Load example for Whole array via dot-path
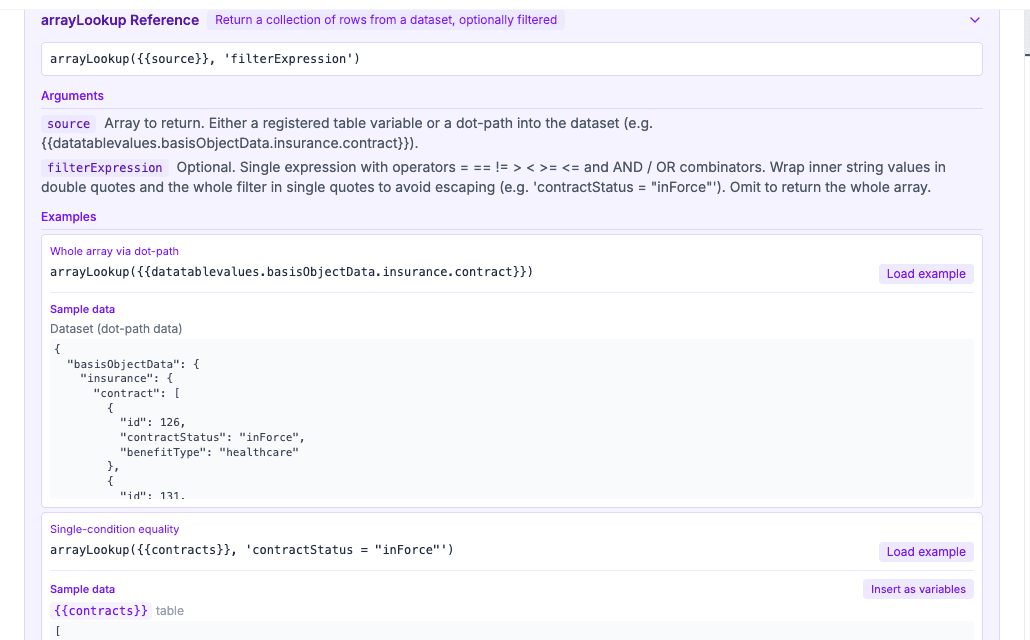1030x640 pixels. coord(926,274)
